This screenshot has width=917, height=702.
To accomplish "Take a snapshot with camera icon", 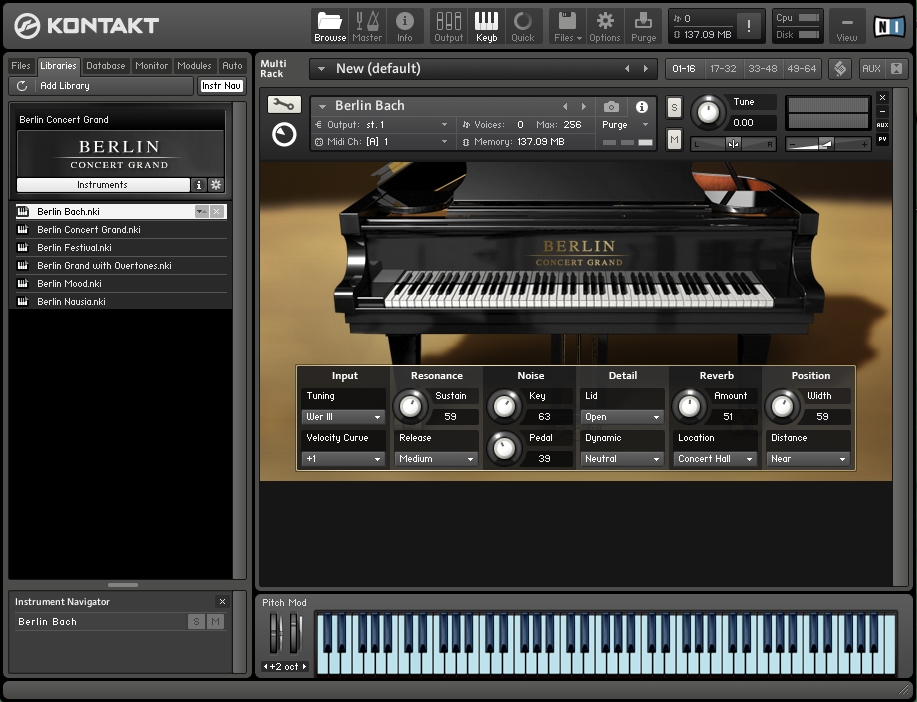I will point(611,106).
